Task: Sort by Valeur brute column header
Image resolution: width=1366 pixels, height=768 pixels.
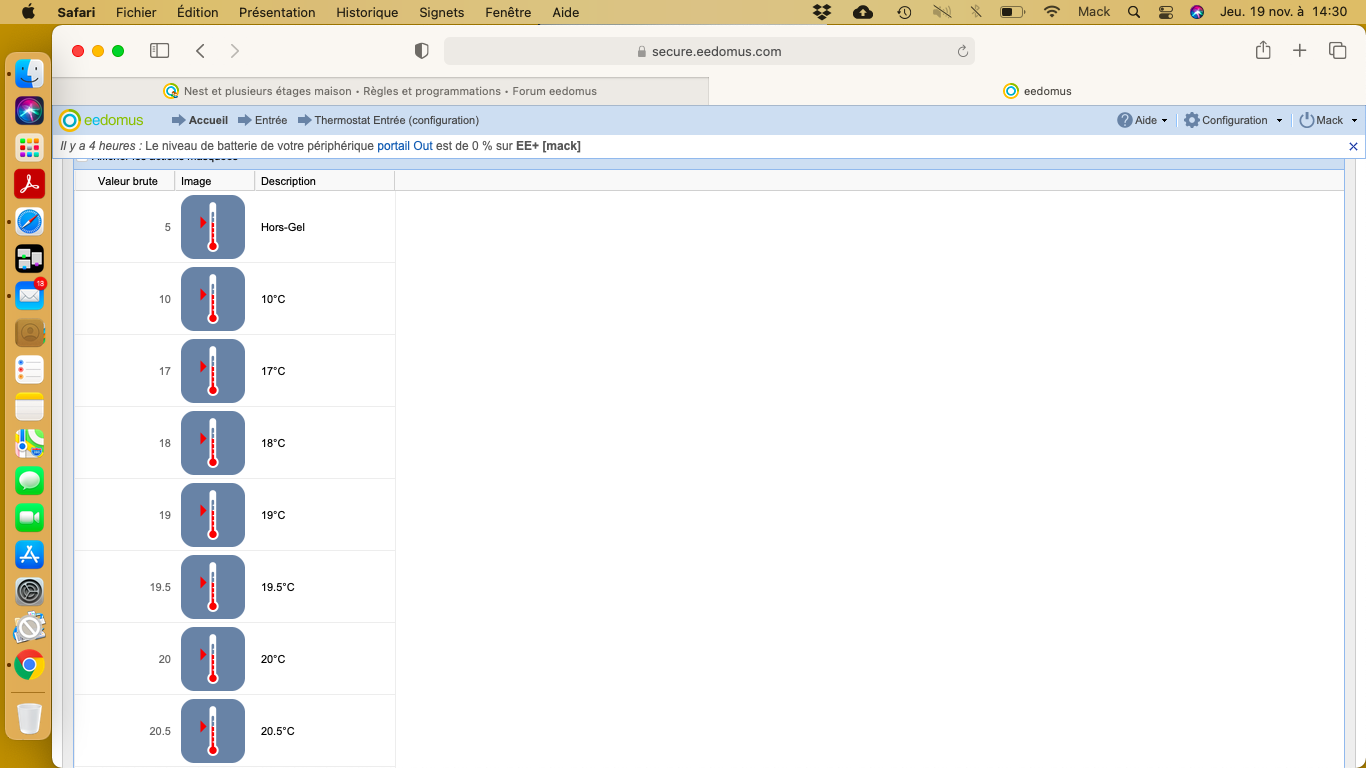Action: 127,181
